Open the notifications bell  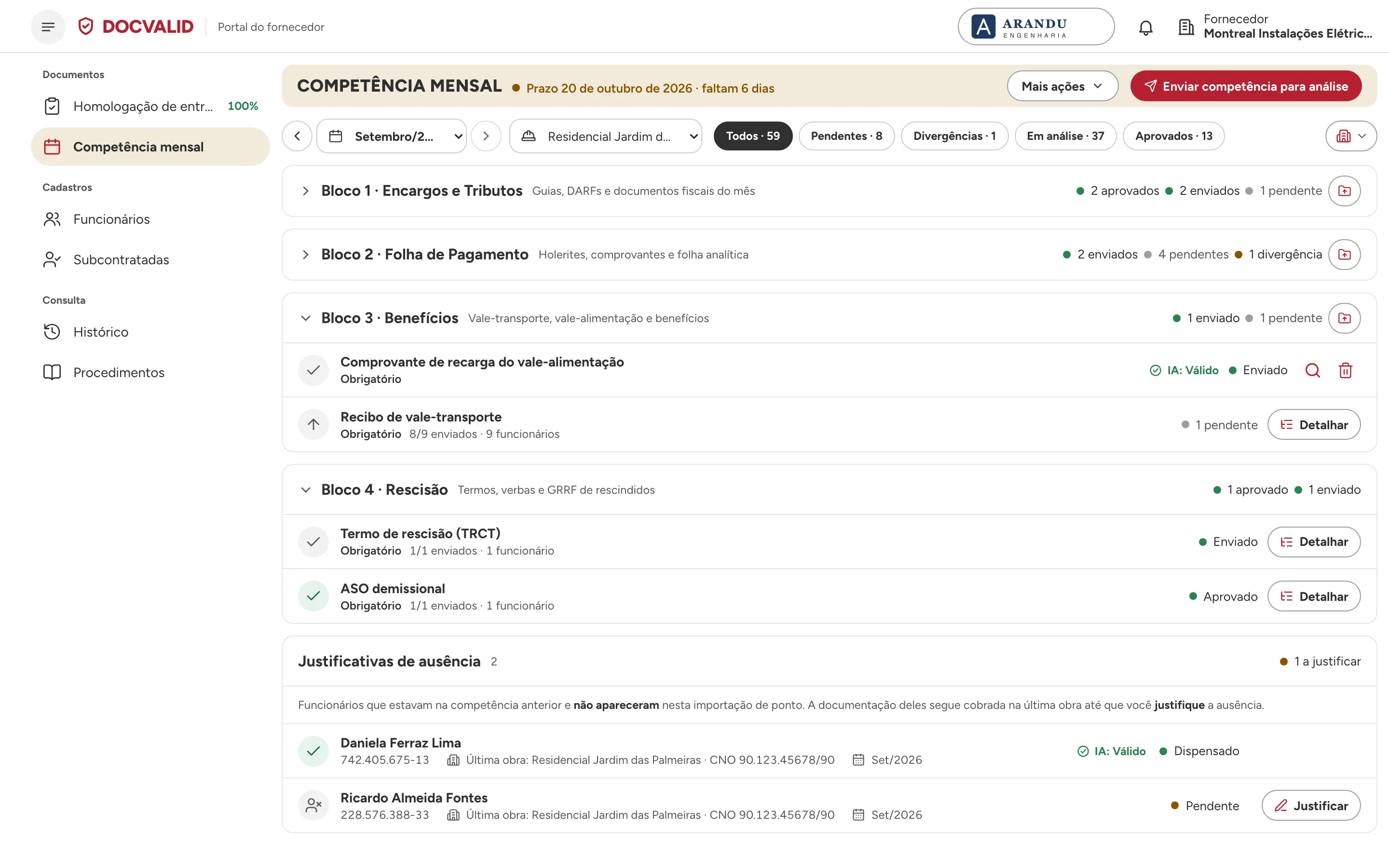(x=1145, y=27)
